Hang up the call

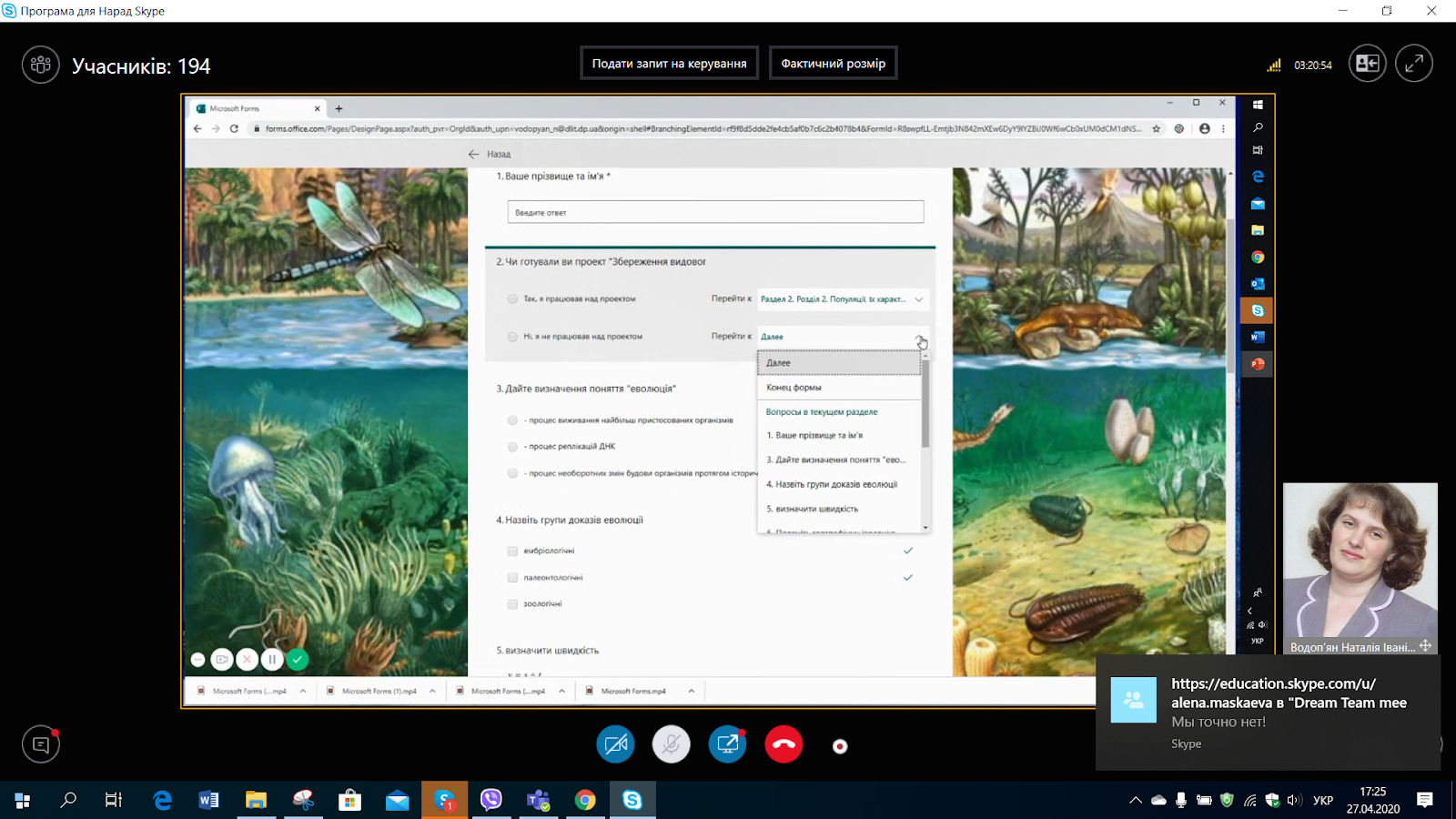[x=784, y=744]
